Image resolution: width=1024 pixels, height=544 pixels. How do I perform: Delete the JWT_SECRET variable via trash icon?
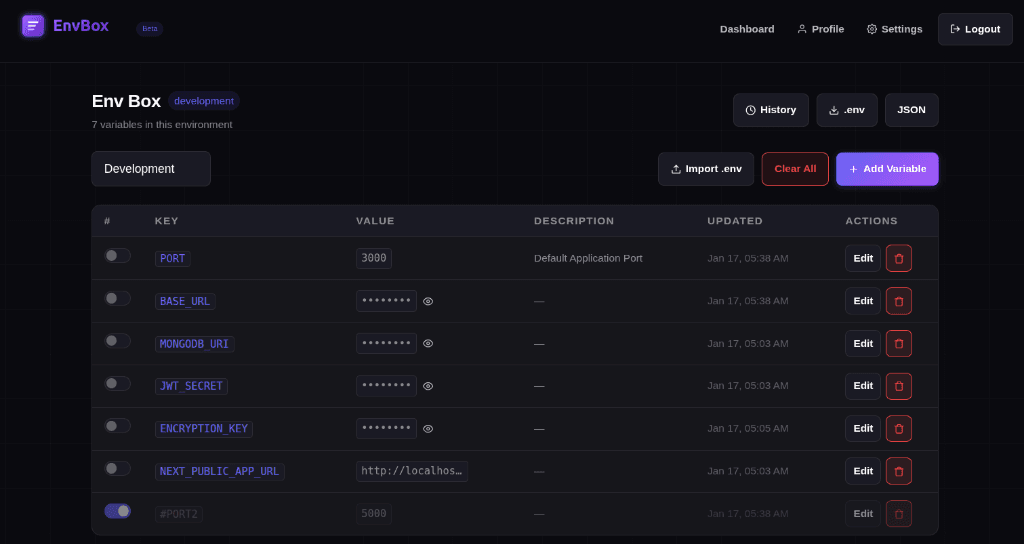899,386
